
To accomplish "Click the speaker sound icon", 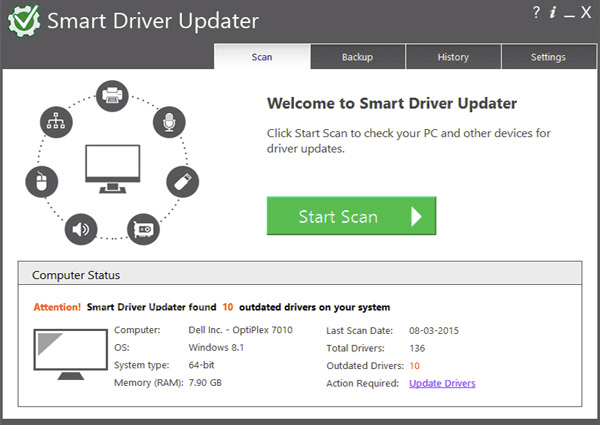I will point(81,229).
